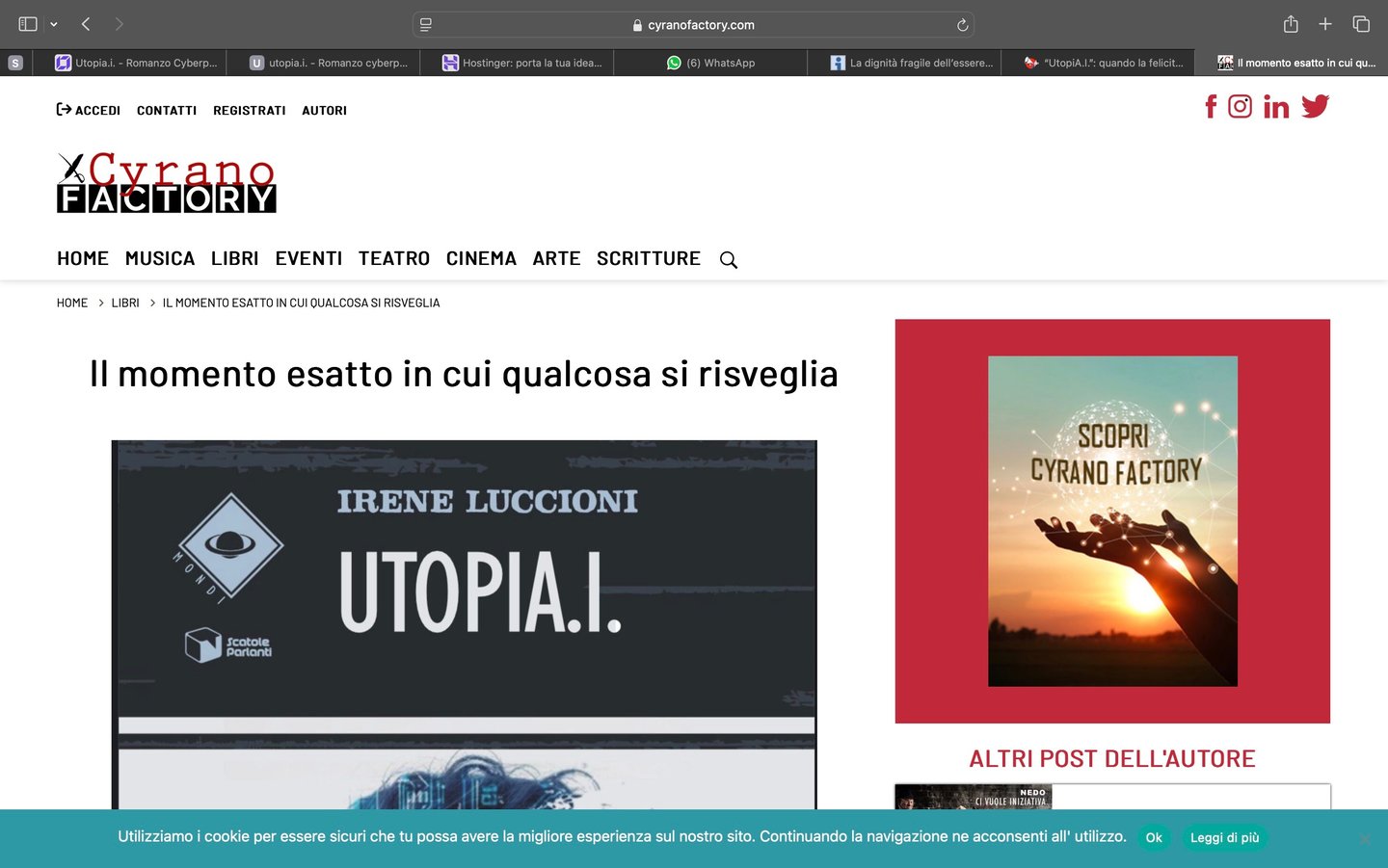The width and height of the screenshot is (1388, 868).
Task: Open the Cinema section
Action: point(481,258)
